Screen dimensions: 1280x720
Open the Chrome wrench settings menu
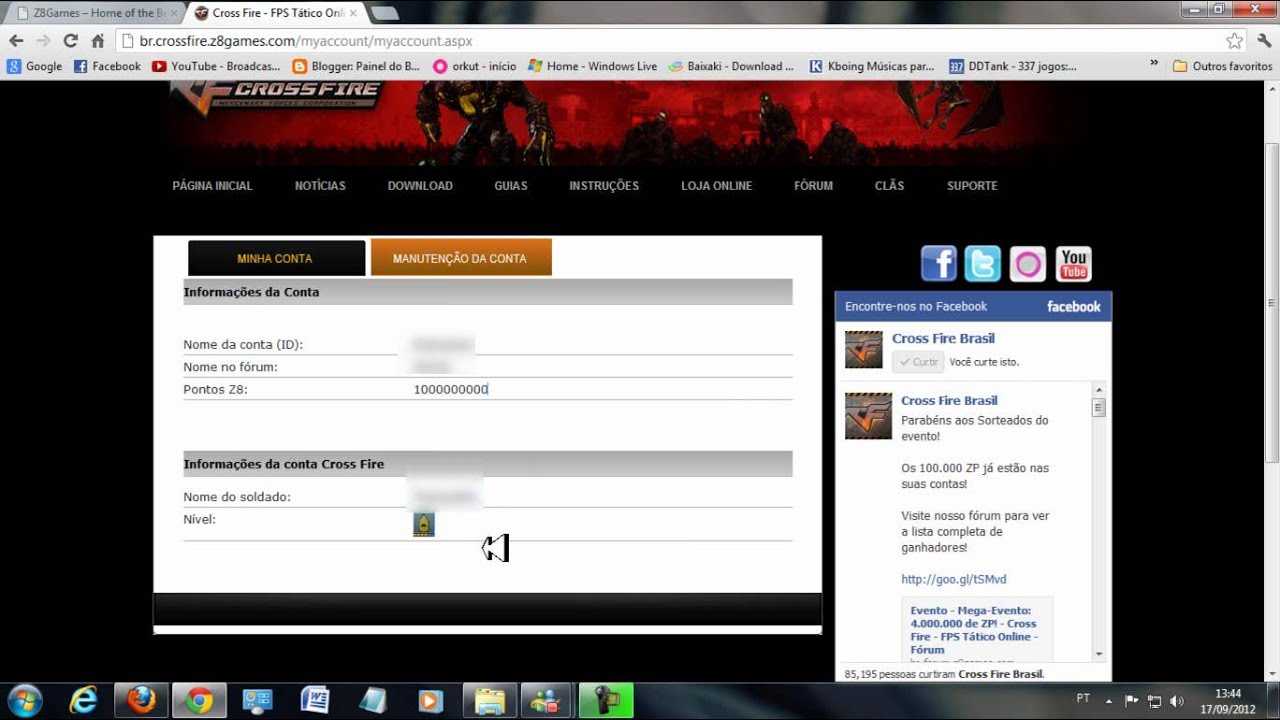(1264, 41)
